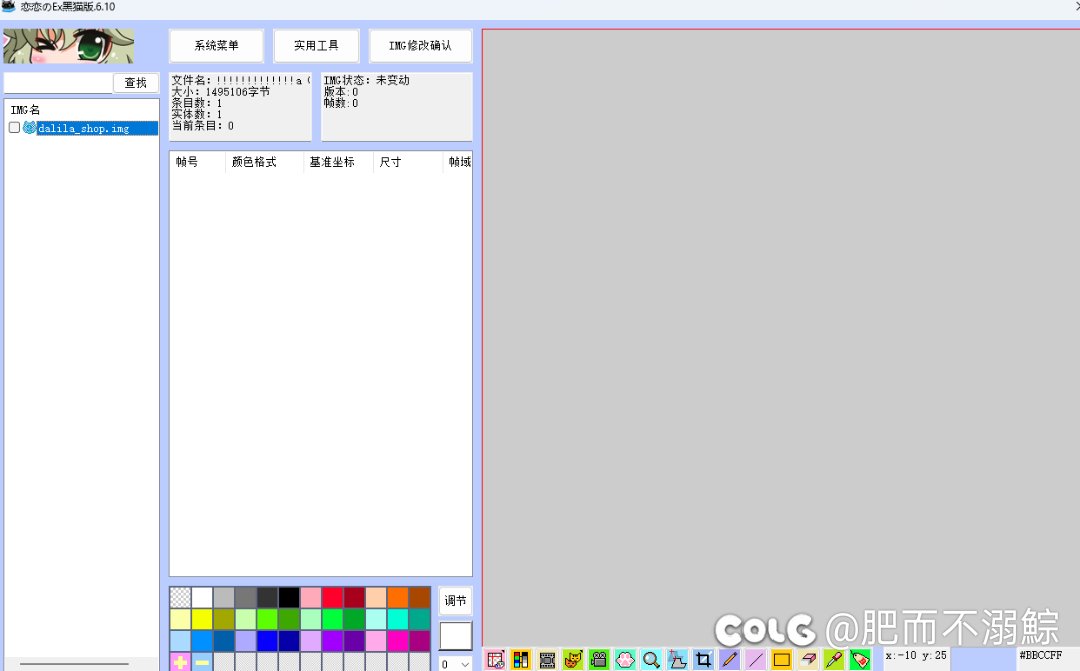Click the search input field next to 查找

[x=58, y=83]
